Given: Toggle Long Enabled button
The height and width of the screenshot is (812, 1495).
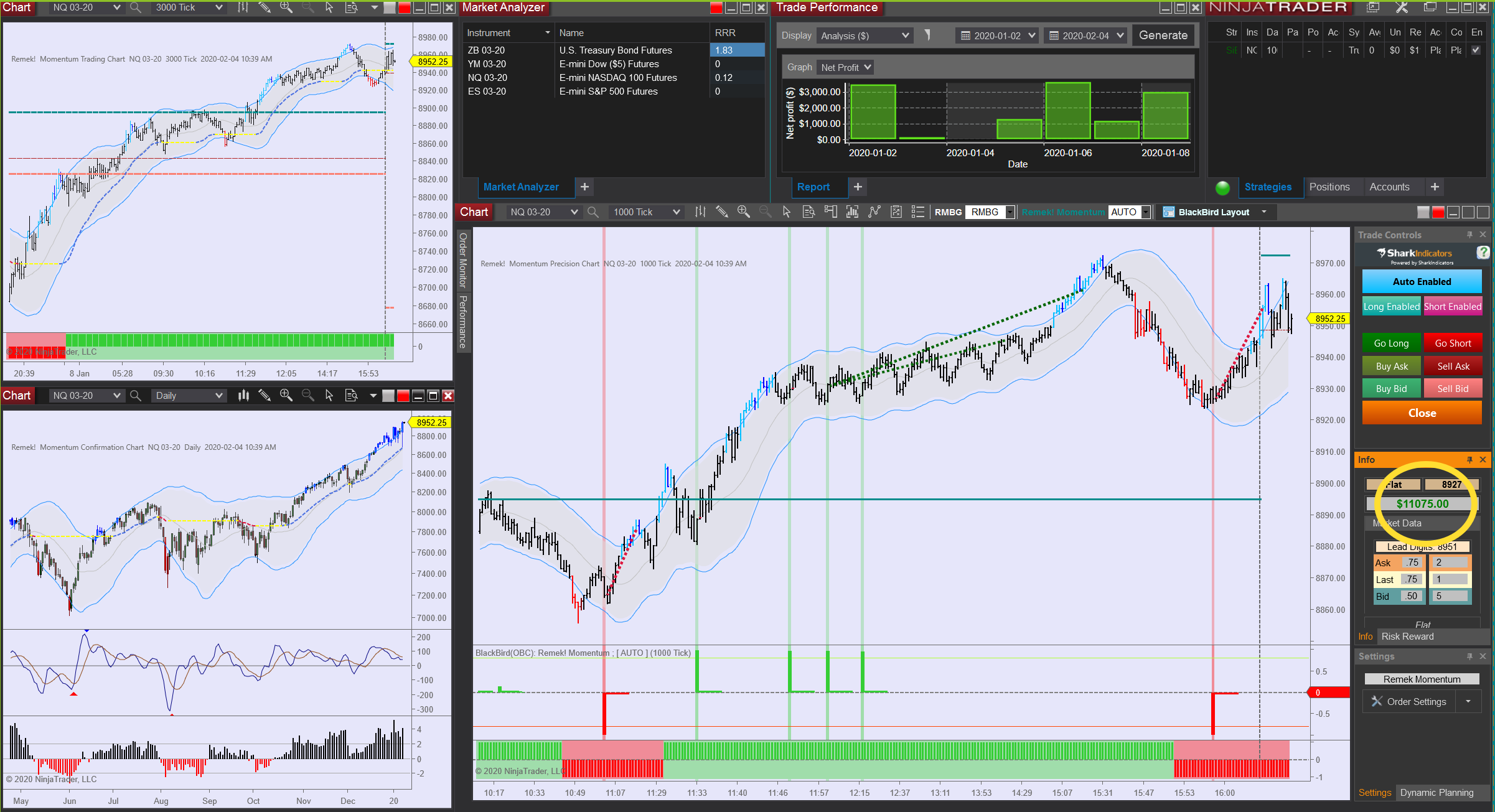Looking at the screenshot, I should pos(1392,306).
